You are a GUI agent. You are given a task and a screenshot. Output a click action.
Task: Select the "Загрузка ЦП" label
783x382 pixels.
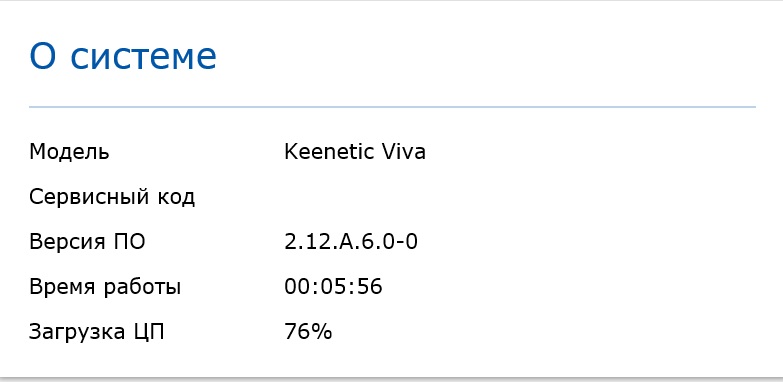[96, 332]
